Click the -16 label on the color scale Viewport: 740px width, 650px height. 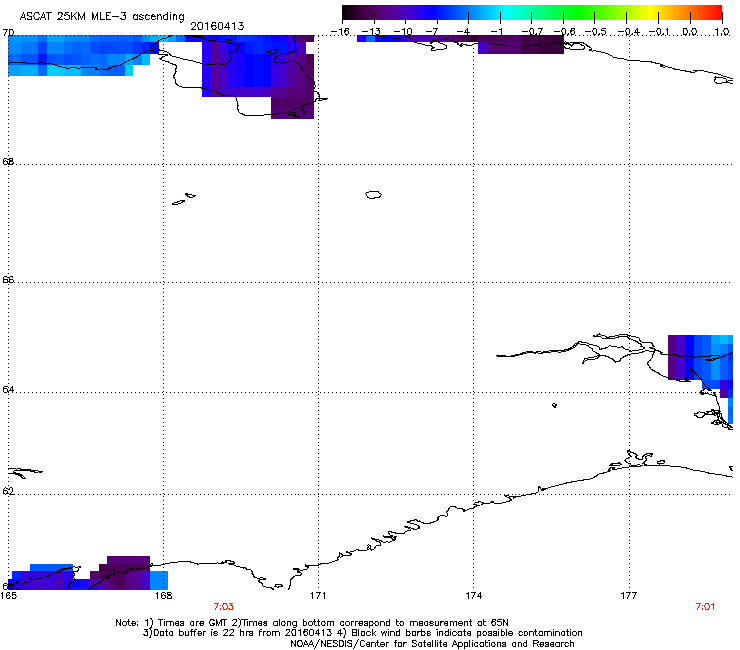340,32
